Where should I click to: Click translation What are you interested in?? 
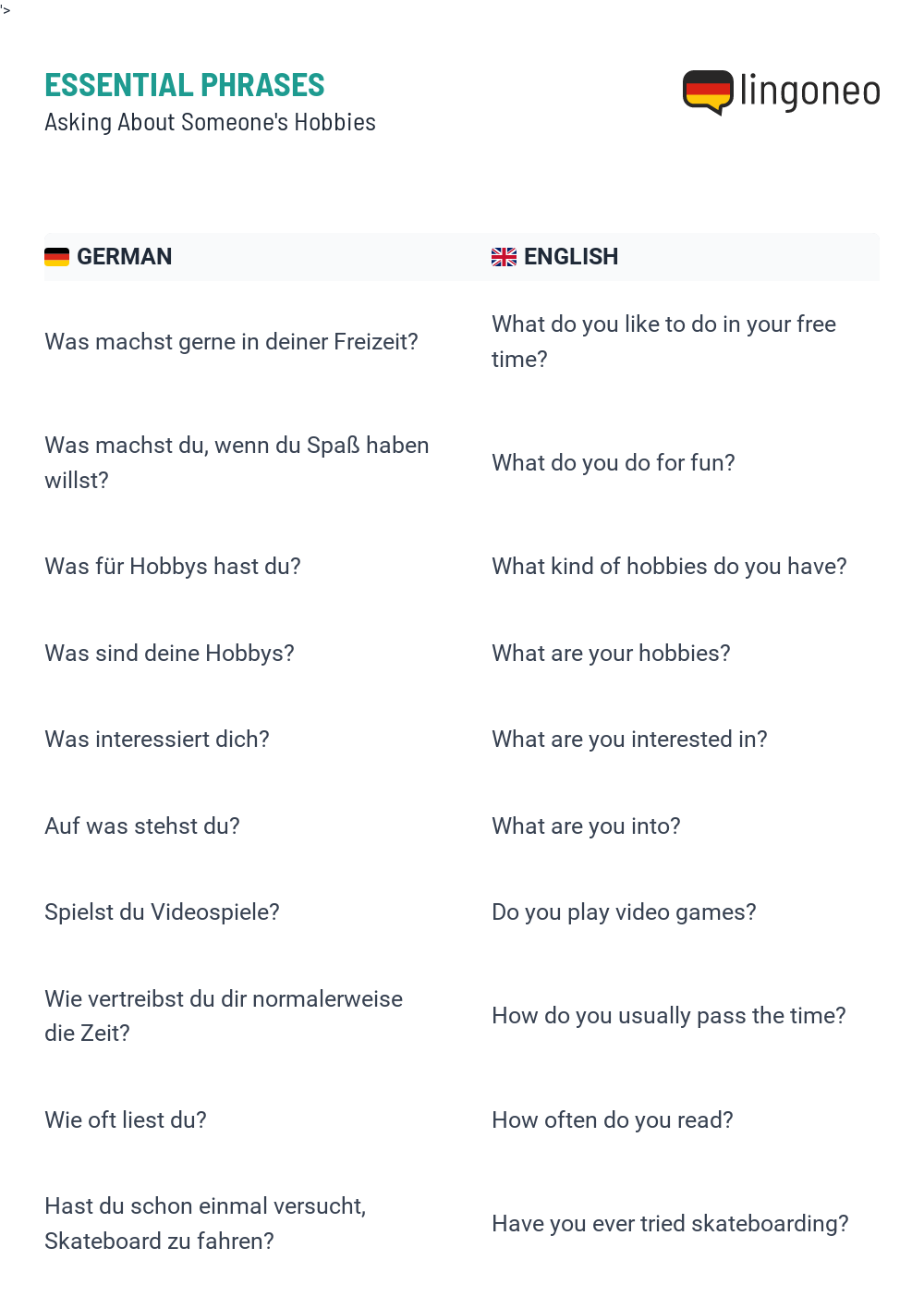pos(629,740)
